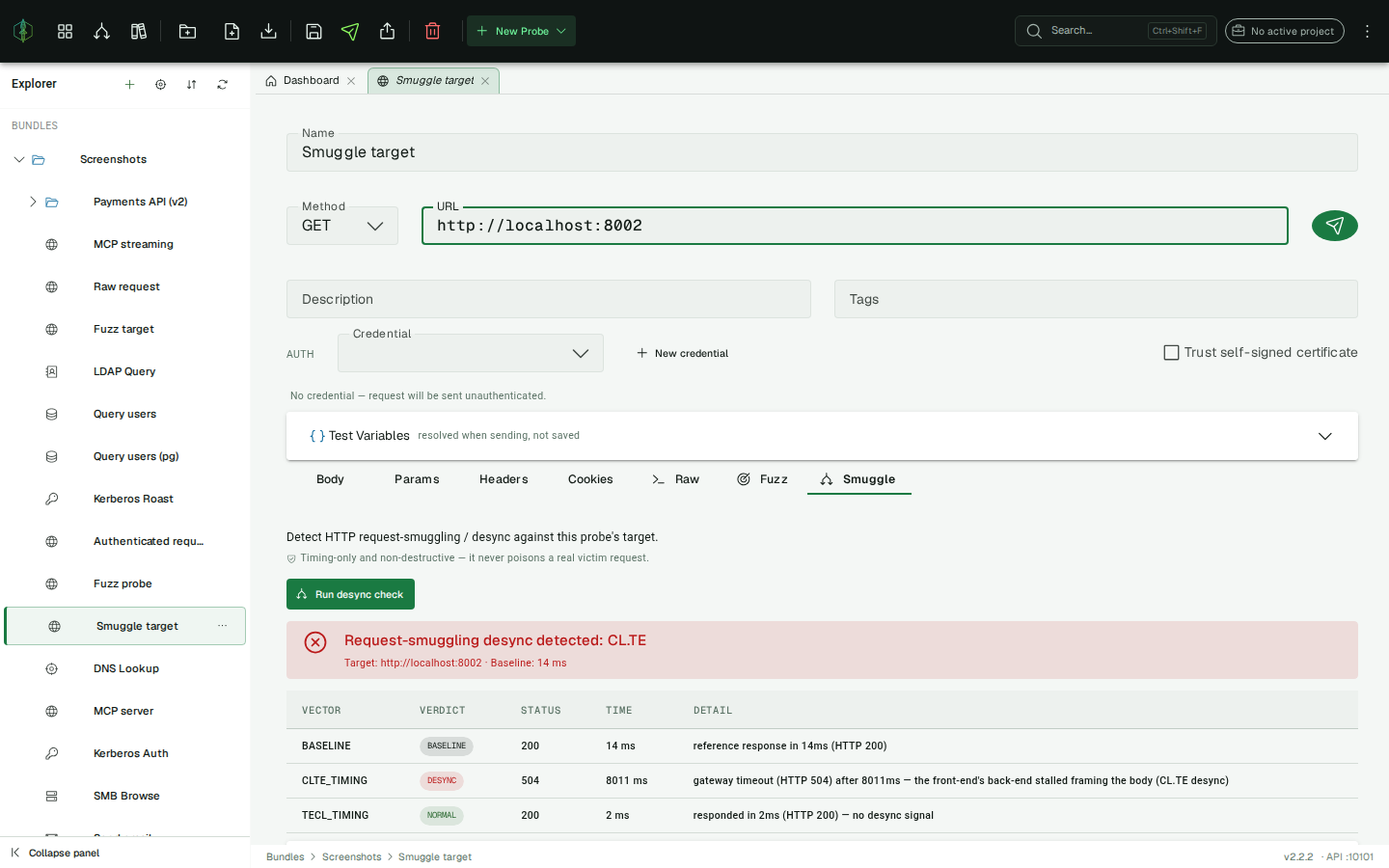The width and height of the screenshot is (1389, 868).
Task: Click the key icon beside Kerberos Roast
Action: click(x=52, y=499)
